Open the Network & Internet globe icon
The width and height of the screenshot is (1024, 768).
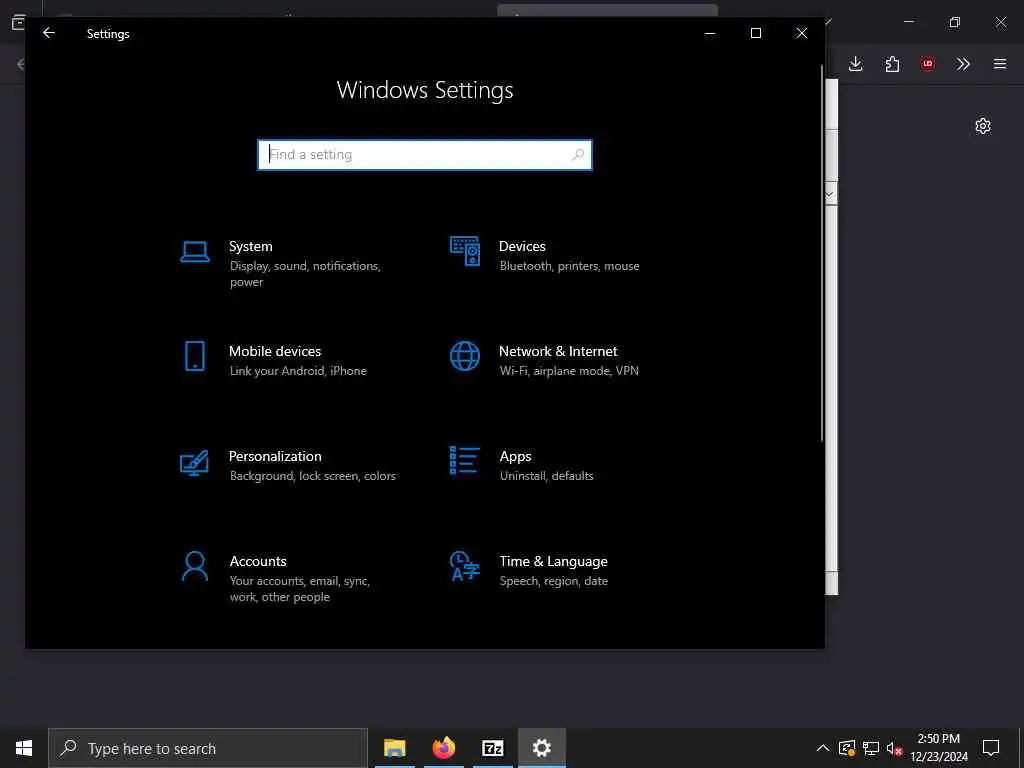465,356
